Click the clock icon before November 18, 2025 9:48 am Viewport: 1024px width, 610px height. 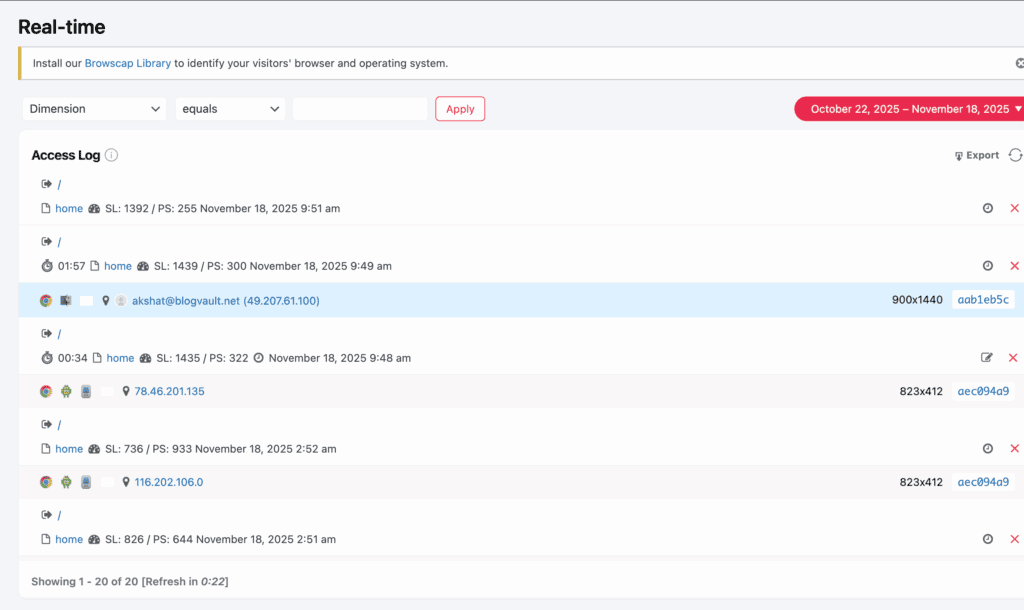pyautogui.click(x=259, y=358)
